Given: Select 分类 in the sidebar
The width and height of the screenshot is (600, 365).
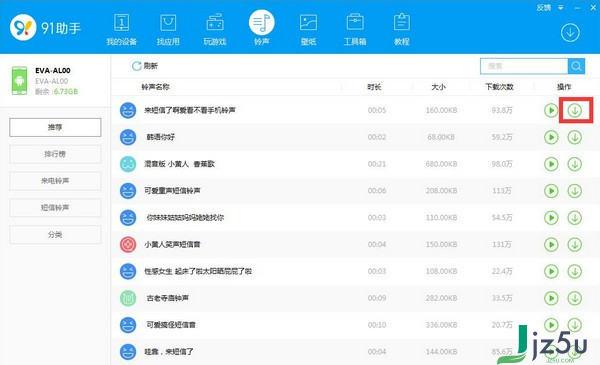Looking at the screenshot, I should (55, 235).
